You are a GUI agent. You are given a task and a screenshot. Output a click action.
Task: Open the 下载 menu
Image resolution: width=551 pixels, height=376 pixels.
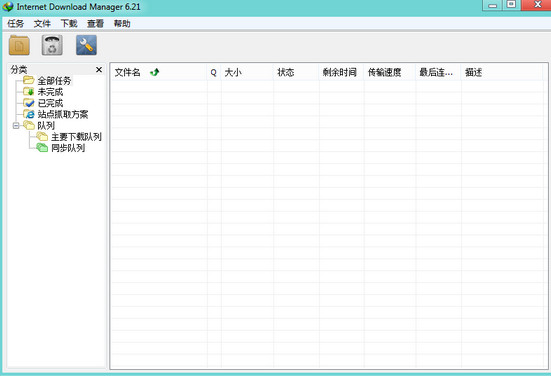click(x=69, y=24)
